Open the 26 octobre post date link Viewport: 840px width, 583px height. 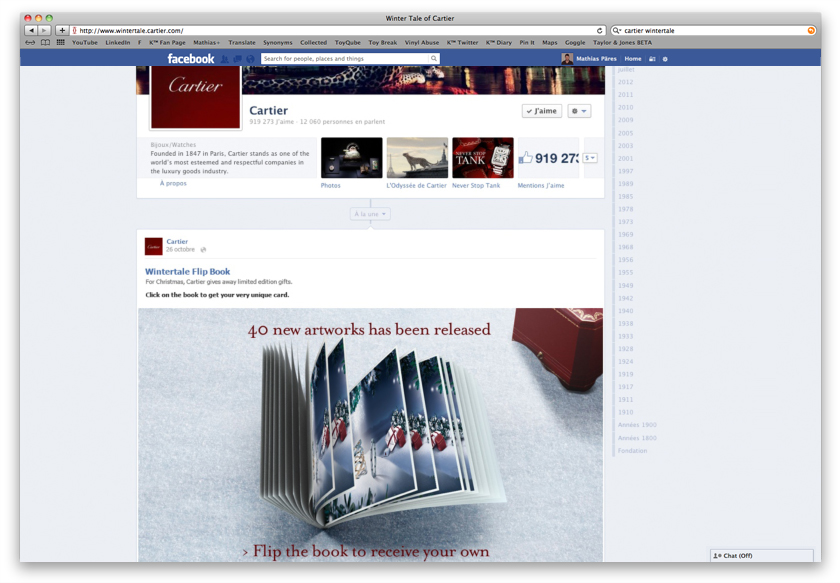coord(181,250)
